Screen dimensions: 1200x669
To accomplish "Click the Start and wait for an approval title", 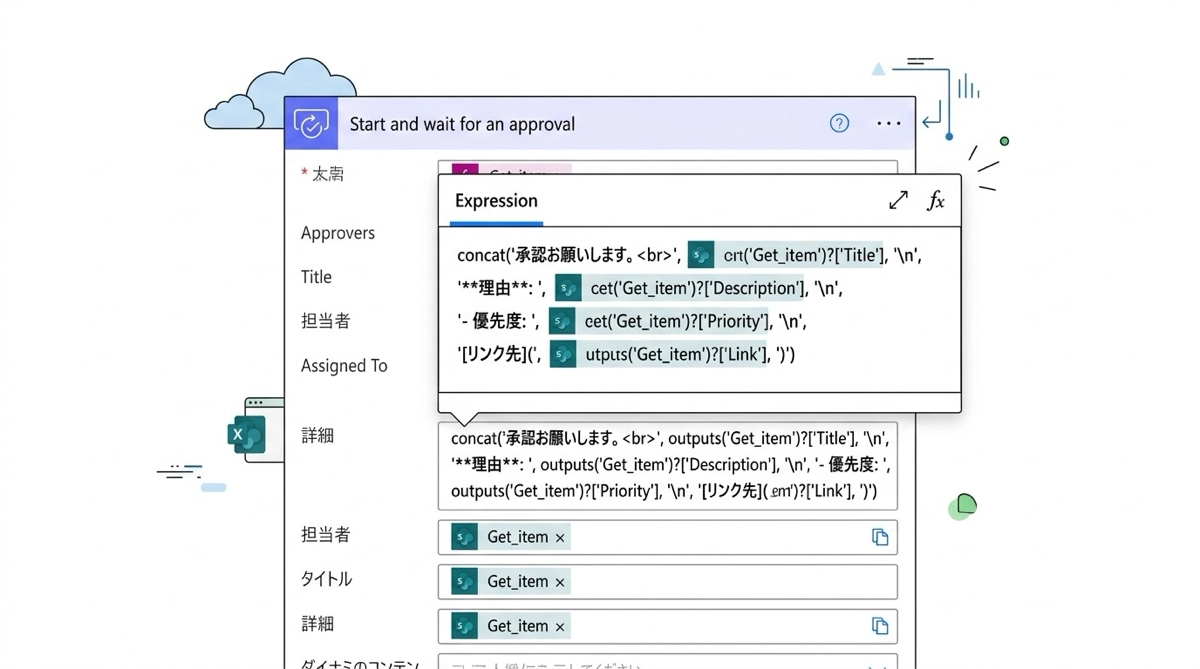I will 462,124.
